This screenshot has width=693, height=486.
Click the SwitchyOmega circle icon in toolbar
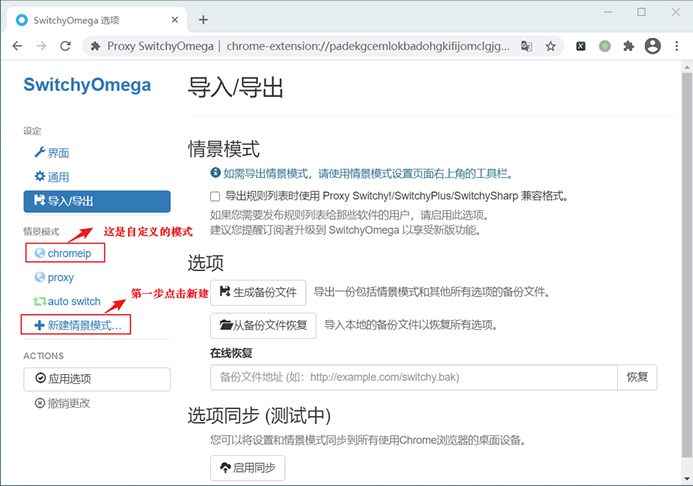pos(605,46)
